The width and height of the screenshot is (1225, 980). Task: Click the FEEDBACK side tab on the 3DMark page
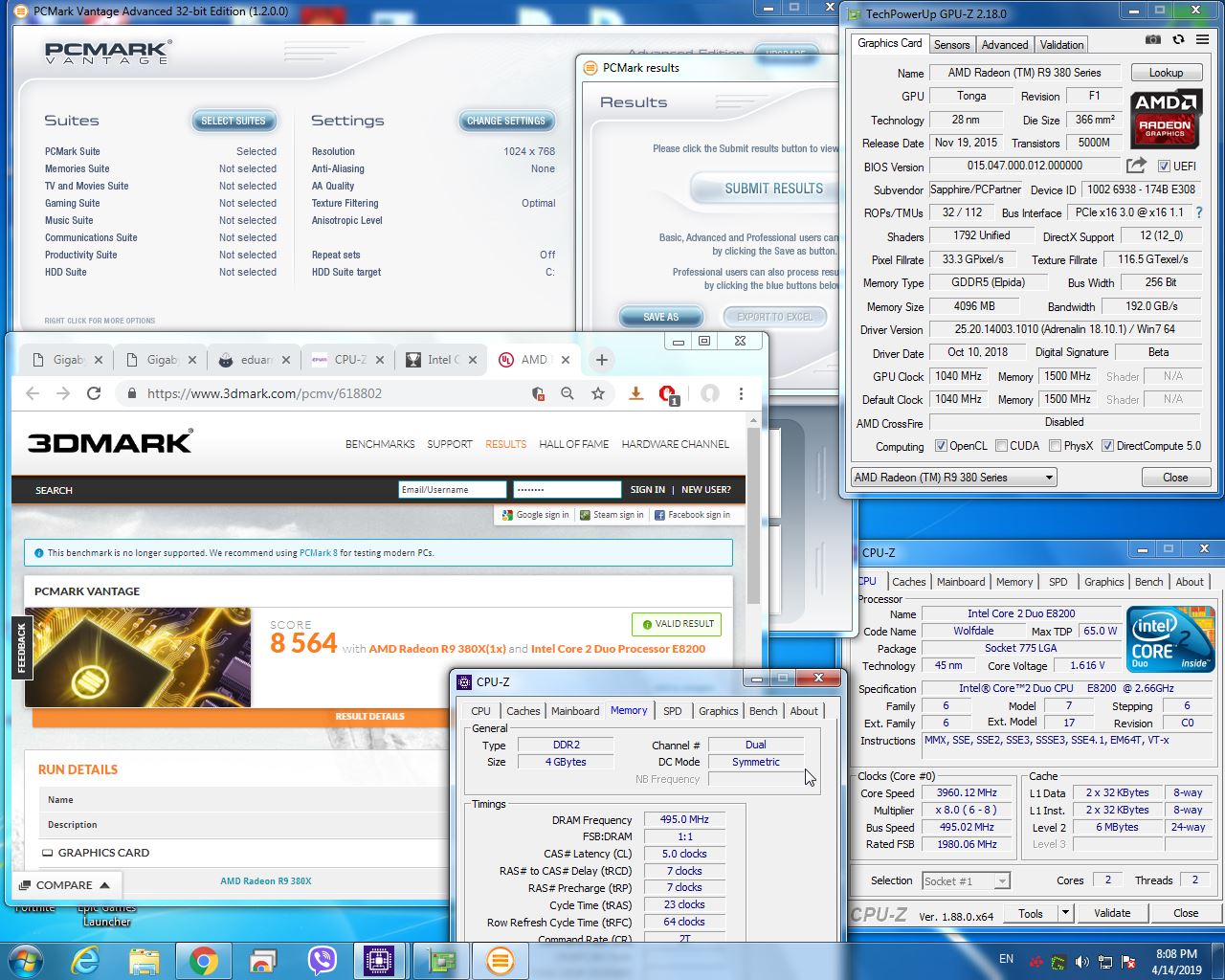21,648
